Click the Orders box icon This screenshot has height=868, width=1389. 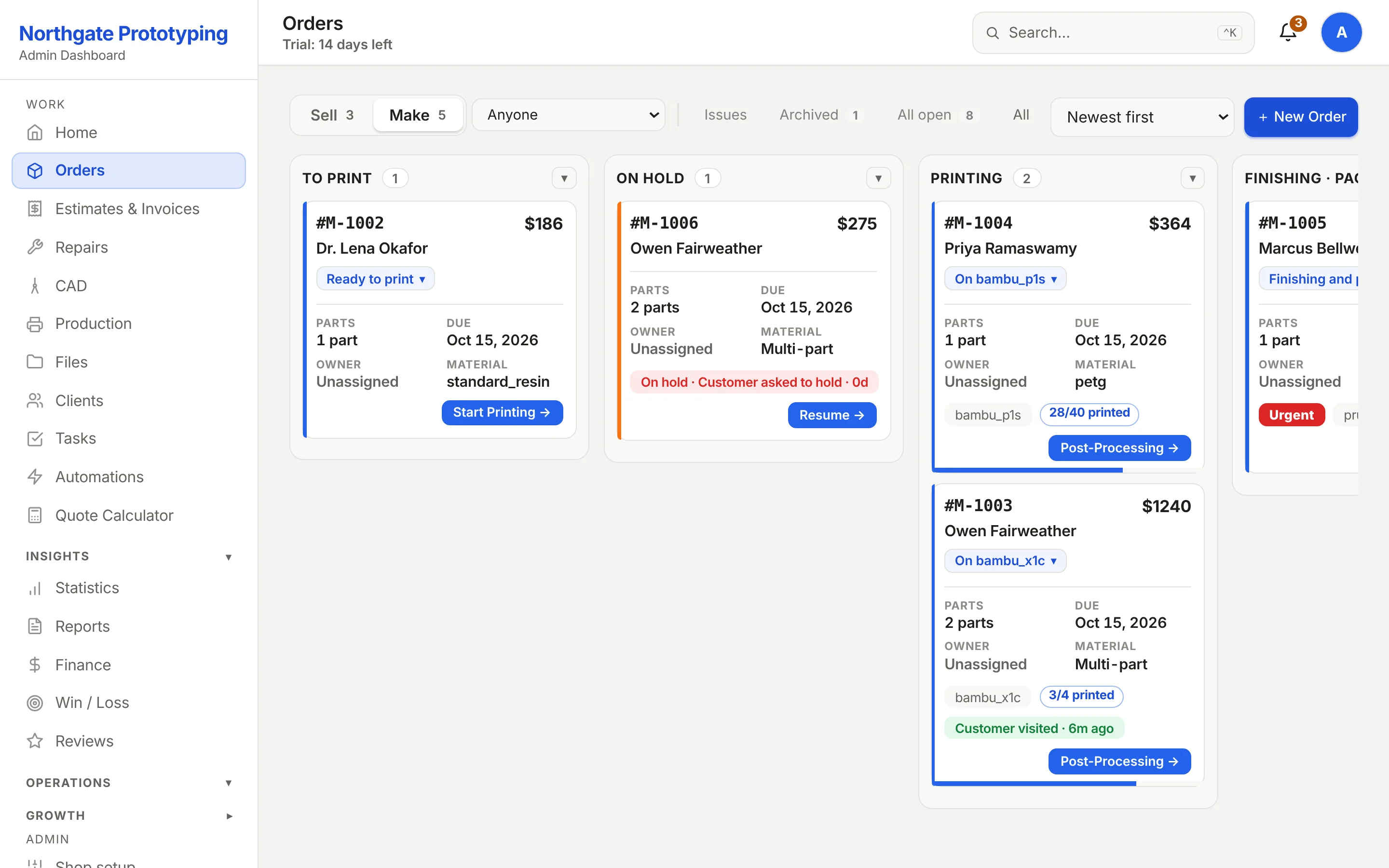(35, 171)
